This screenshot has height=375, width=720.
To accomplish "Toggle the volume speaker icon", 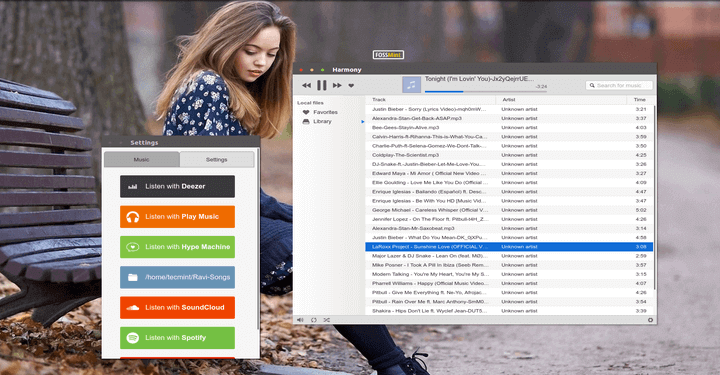I will (300, 320).
